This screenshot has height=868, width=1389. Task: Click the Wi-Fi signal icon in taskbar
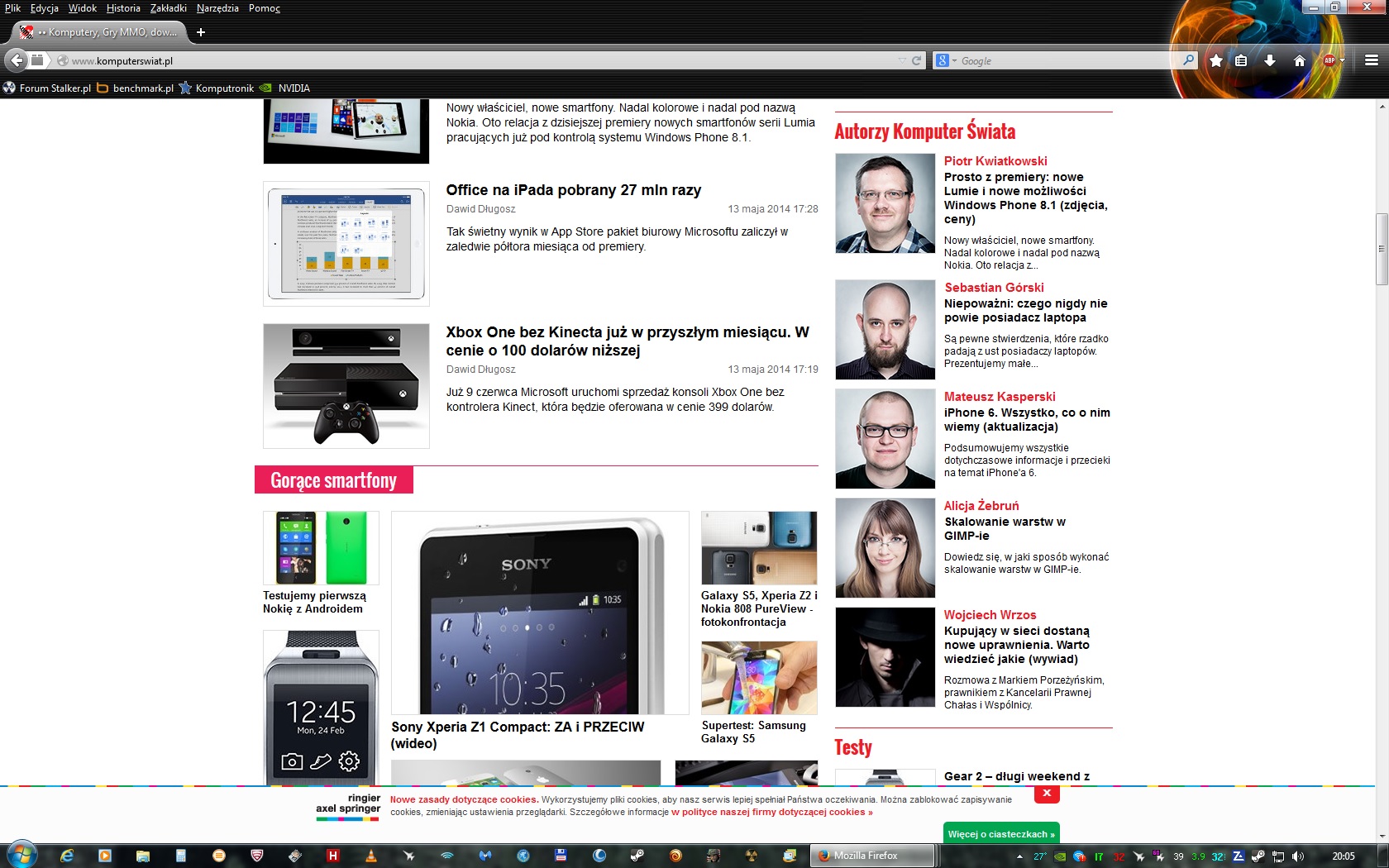click(x=447, y=856)
